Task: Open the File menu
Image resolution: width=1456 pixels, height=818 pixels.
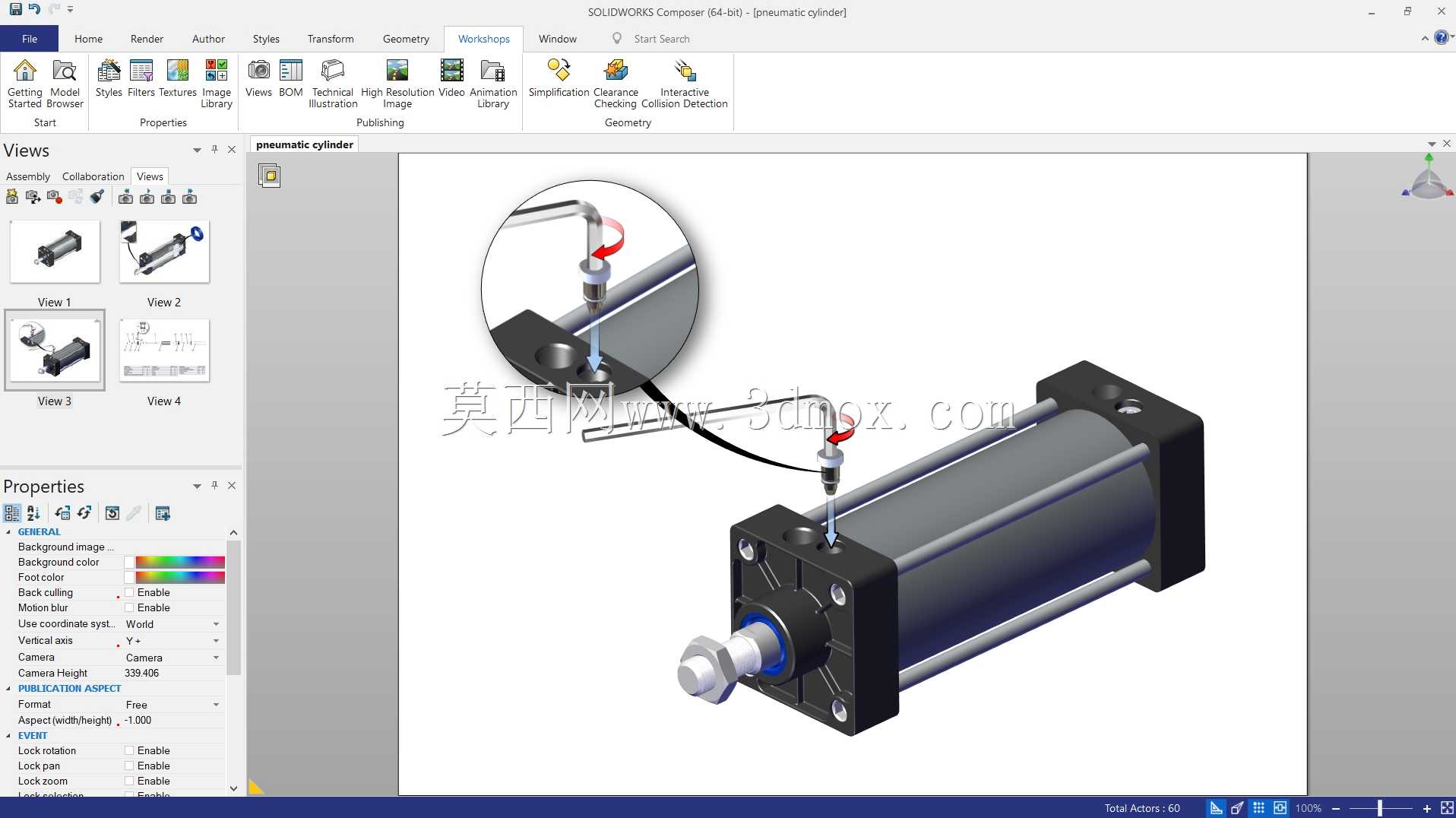Action: [30, 39]
